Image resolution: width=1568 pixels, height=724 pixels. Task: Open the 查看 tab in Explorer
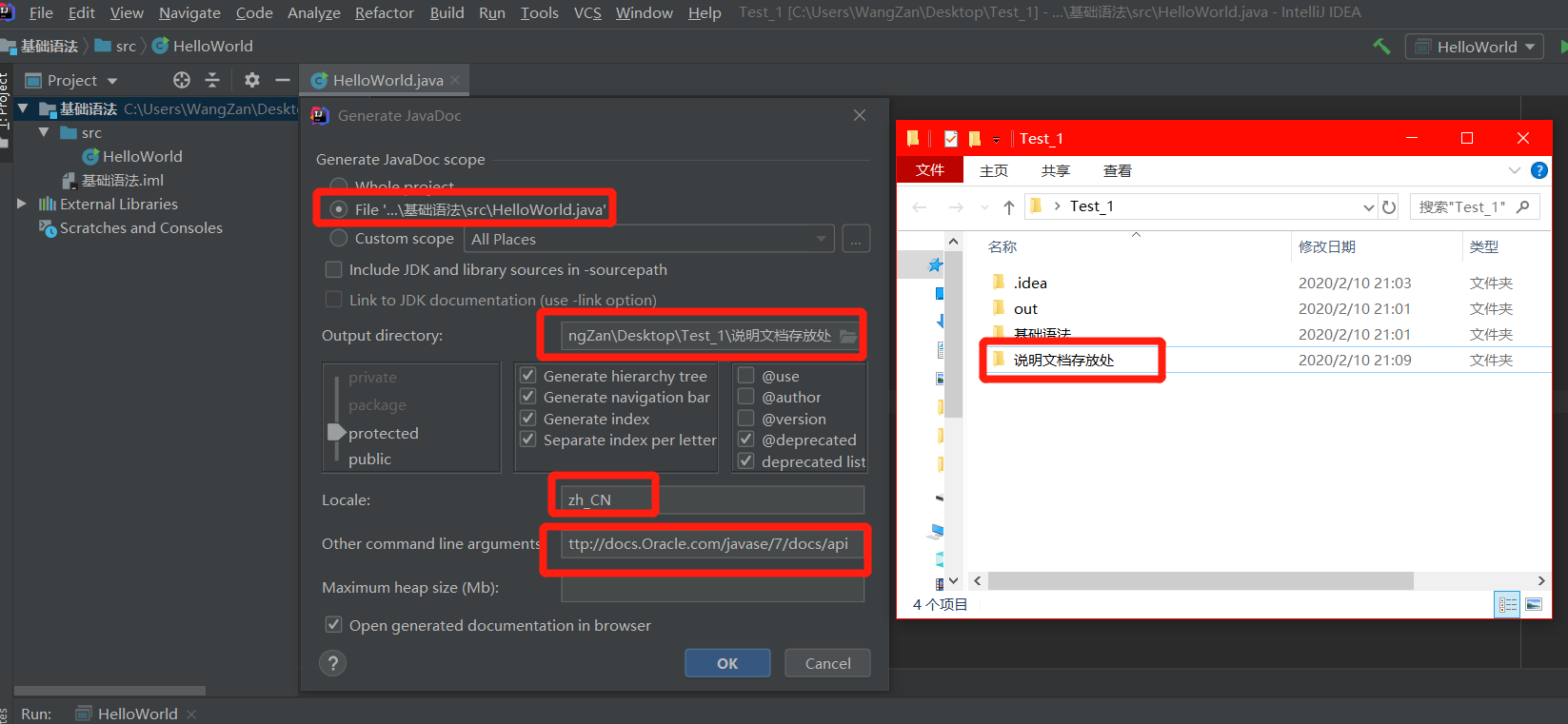[x=1118, y=170]
